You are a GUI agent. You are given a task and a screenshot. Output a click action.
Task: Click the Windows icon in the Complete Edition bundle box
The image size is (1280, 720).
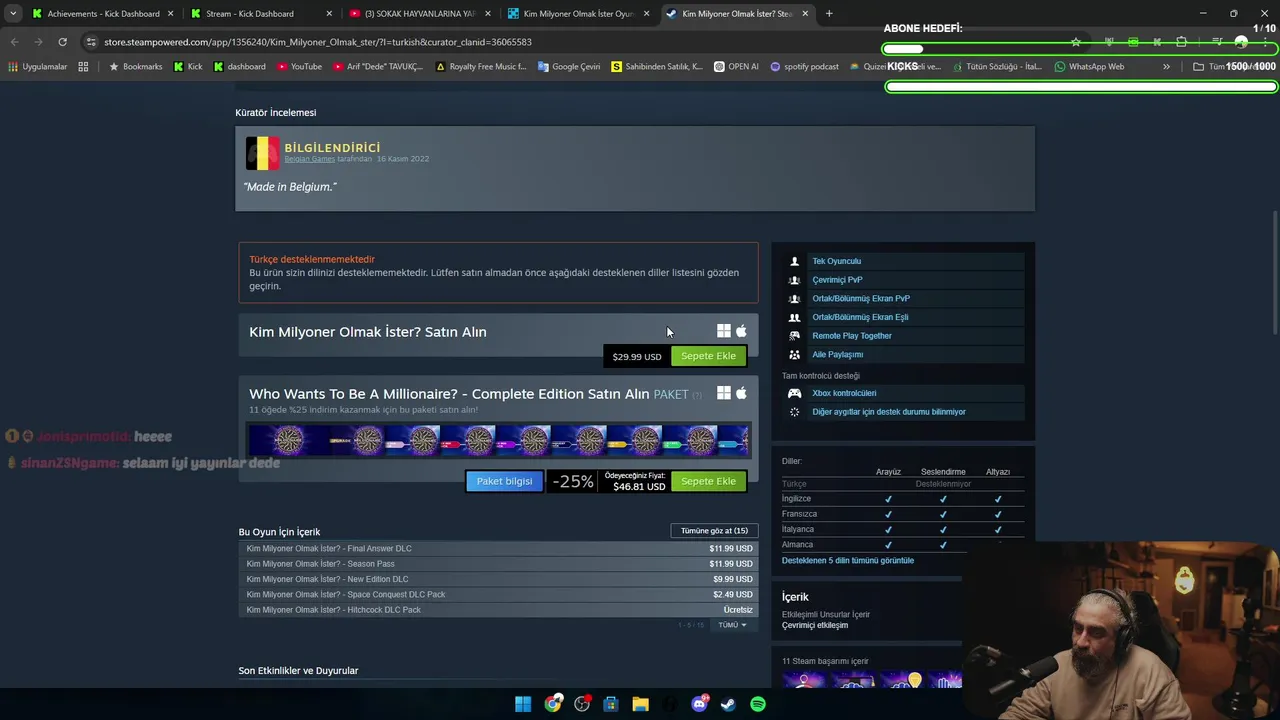coord(723,393)
